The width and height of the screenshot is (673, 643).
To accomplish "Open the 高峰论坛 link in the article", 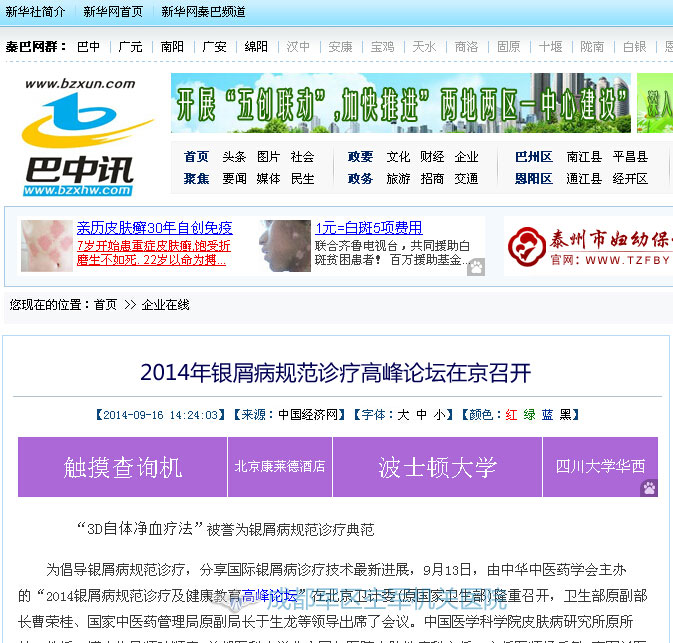I will (270, 595).
